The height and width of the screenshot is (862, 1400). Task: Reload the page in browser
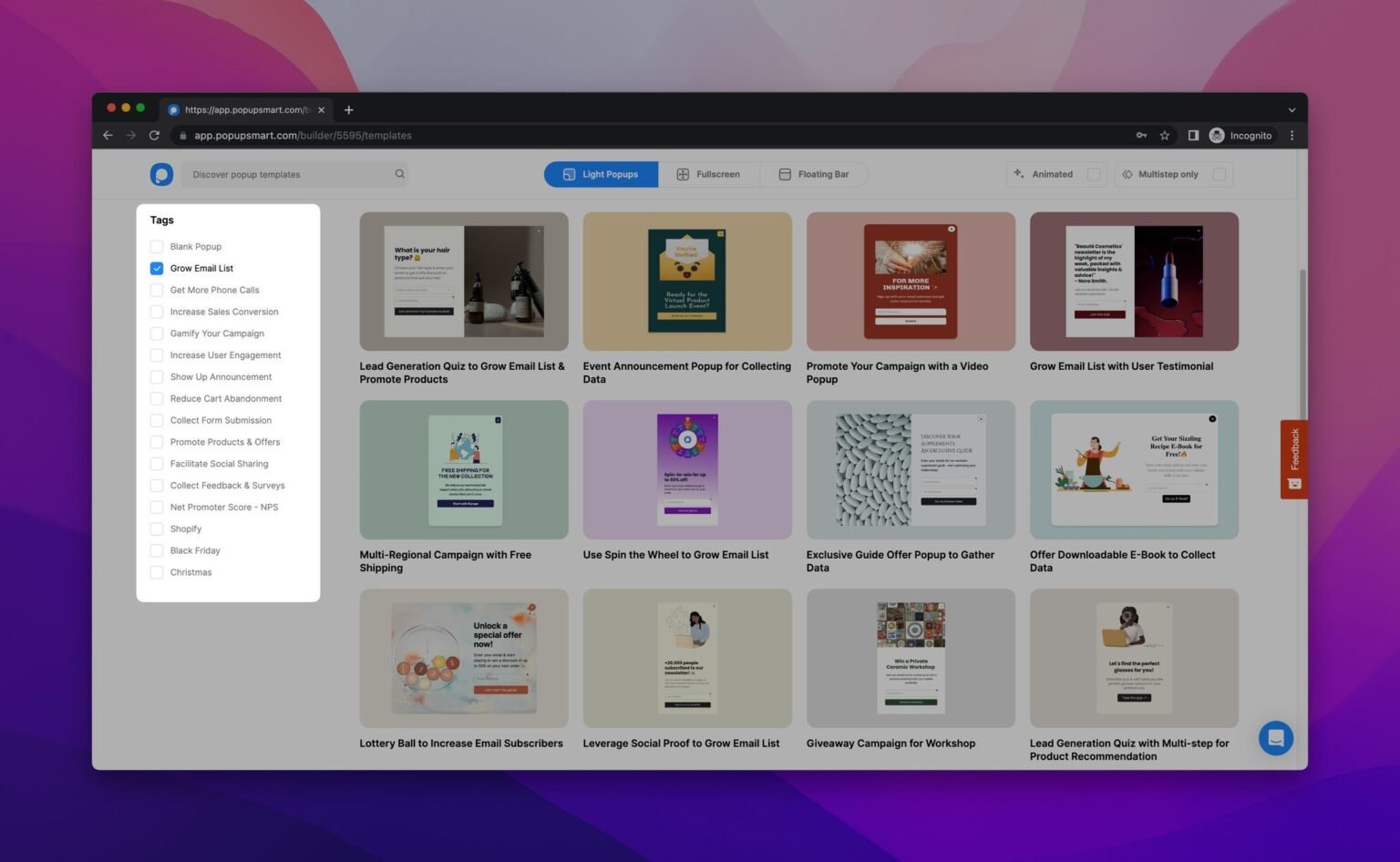point(154,136)
